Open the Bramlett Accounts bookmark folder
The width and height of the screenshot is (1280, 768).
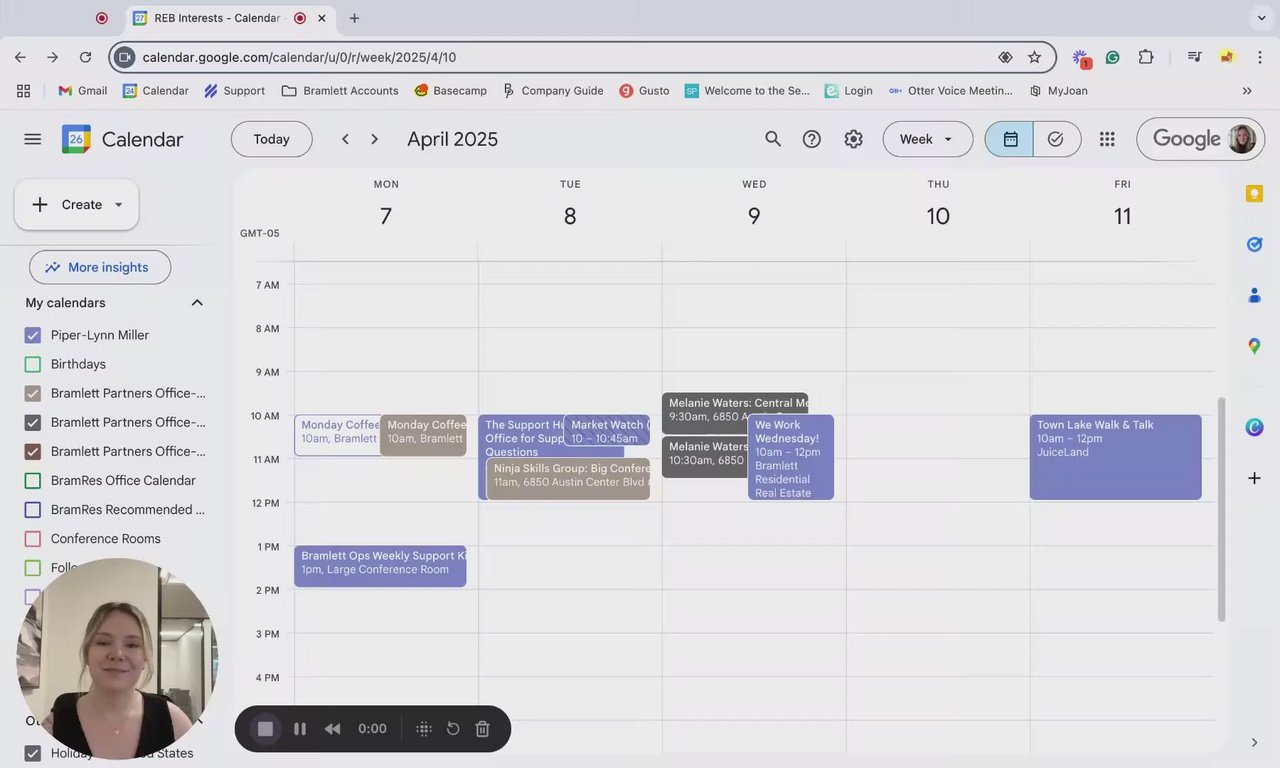pos(340,90)
